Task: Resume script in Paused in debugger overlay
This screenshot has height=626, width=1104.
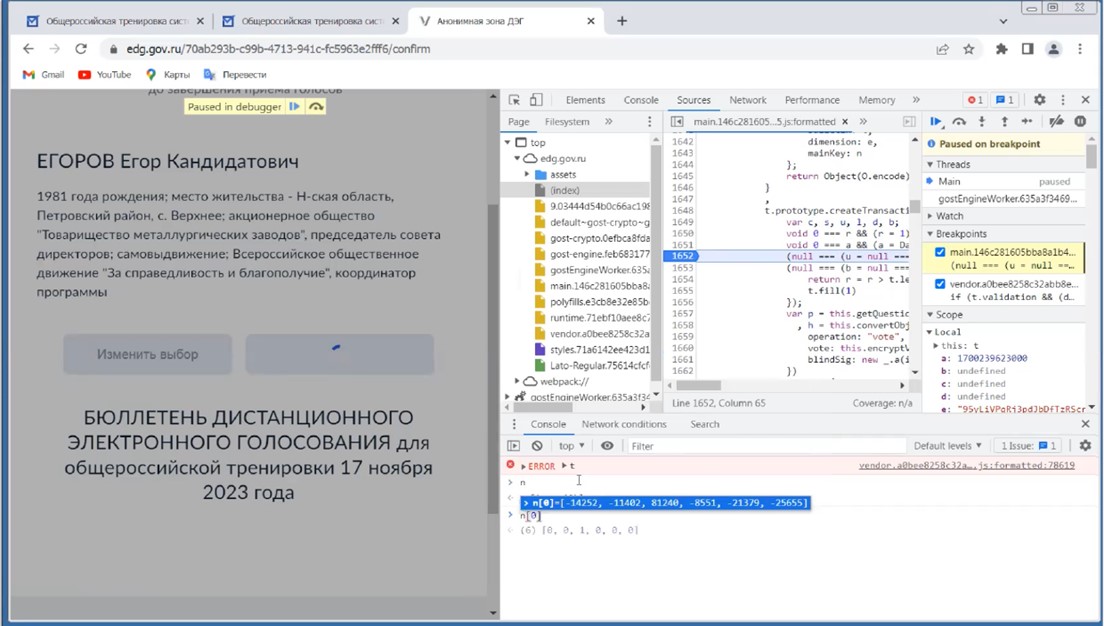Action: pyautogui.click(x=294, y=106)
